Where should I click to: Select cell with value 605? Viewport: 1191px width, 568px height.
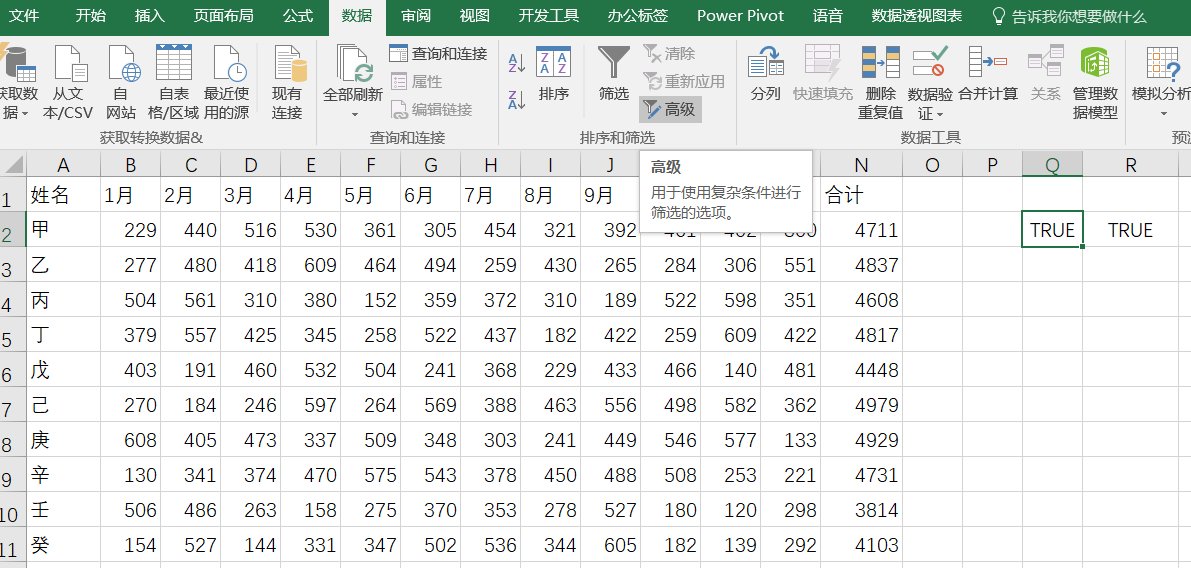(x=610, y=544)
